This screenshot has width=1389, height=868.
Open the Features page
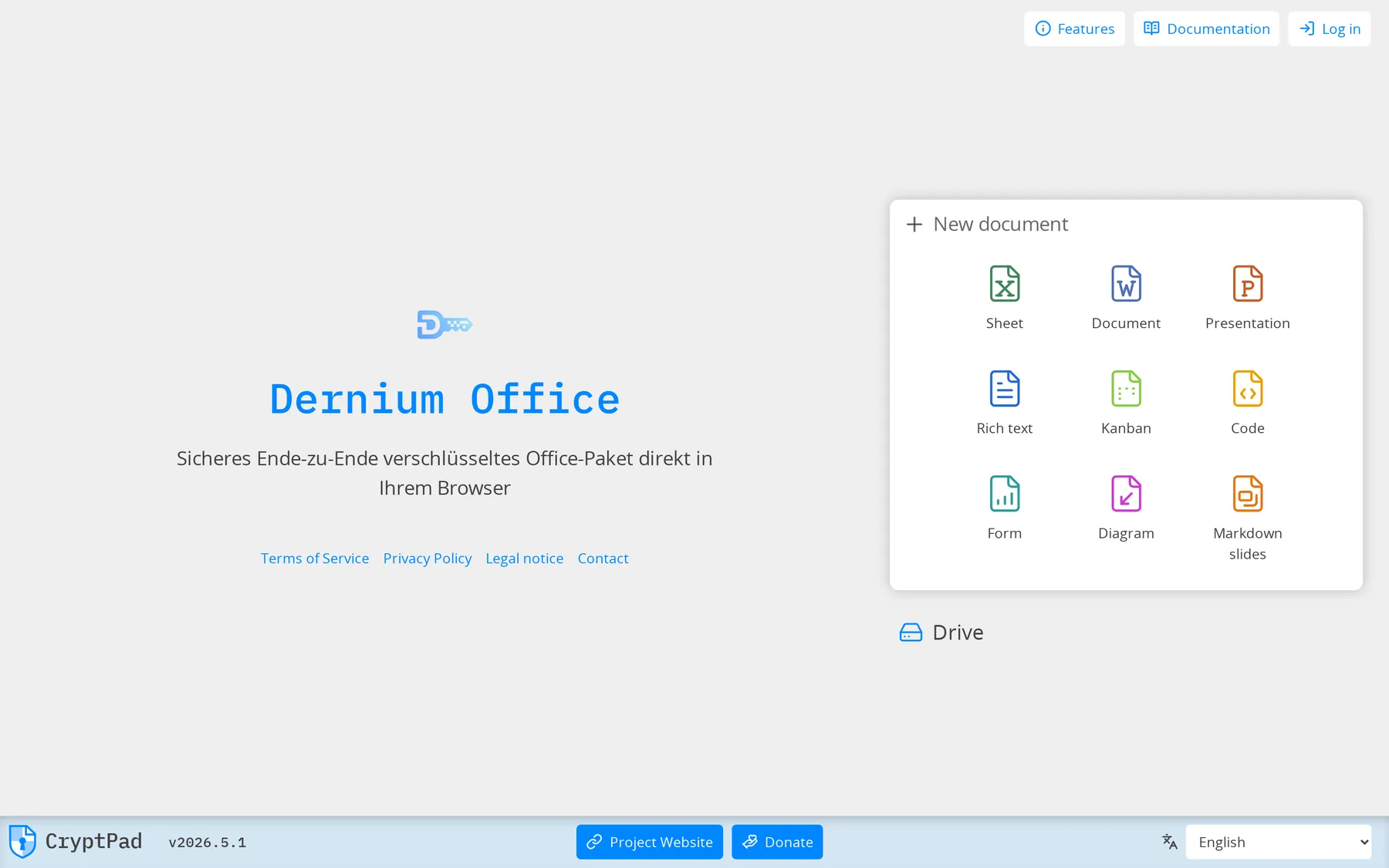1074,29
